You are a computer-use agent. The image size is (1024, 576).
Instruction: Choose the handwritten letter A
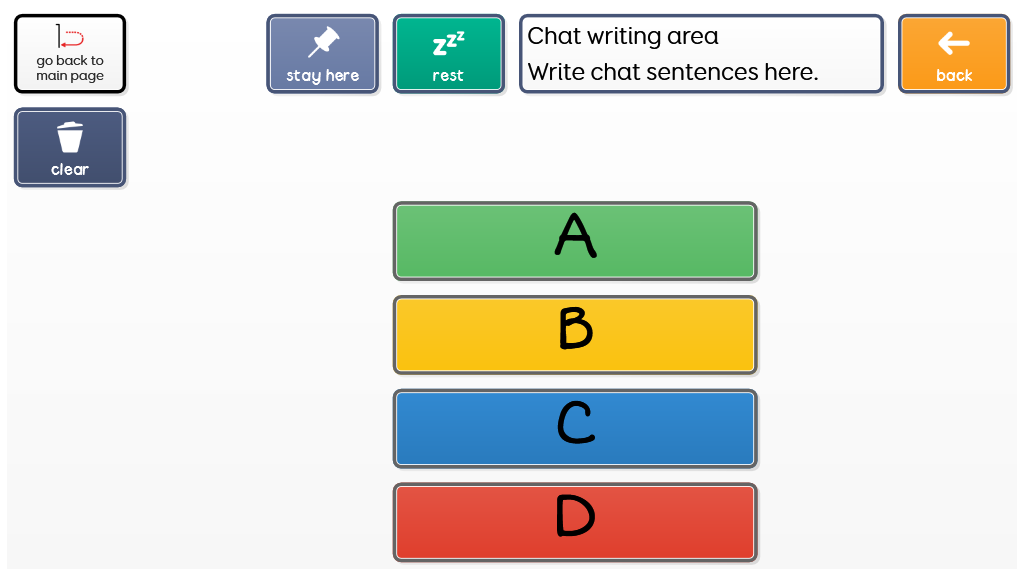pos(575,236)
